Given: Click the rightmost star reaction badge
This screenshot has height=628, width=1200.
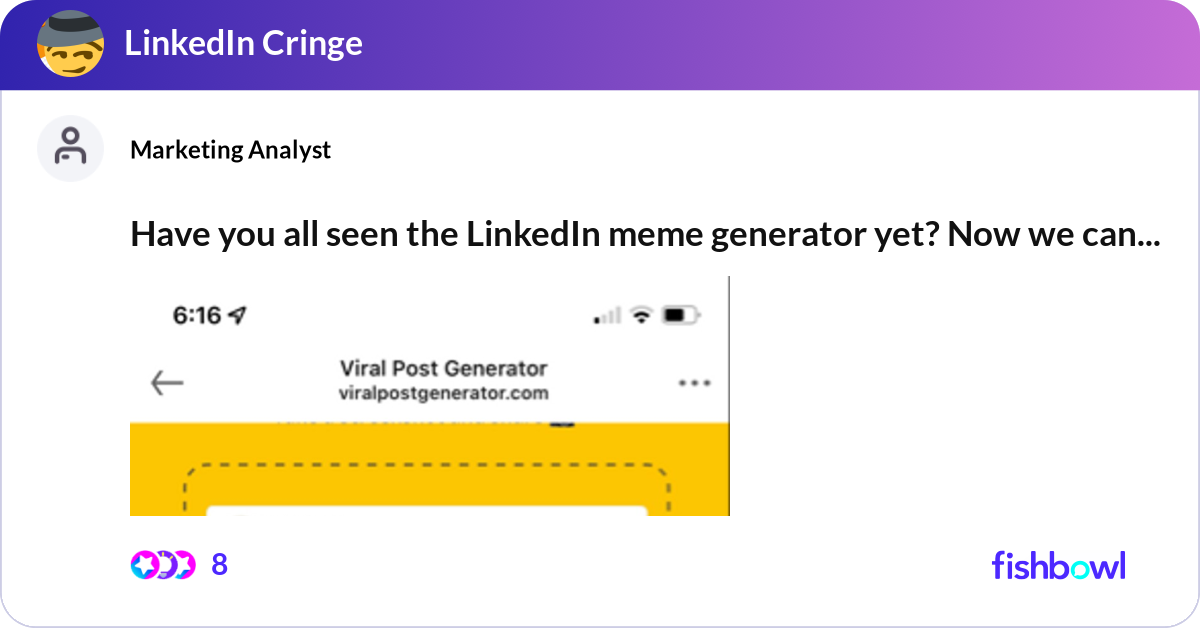Looking at the screenshot, I should [186, 565].
